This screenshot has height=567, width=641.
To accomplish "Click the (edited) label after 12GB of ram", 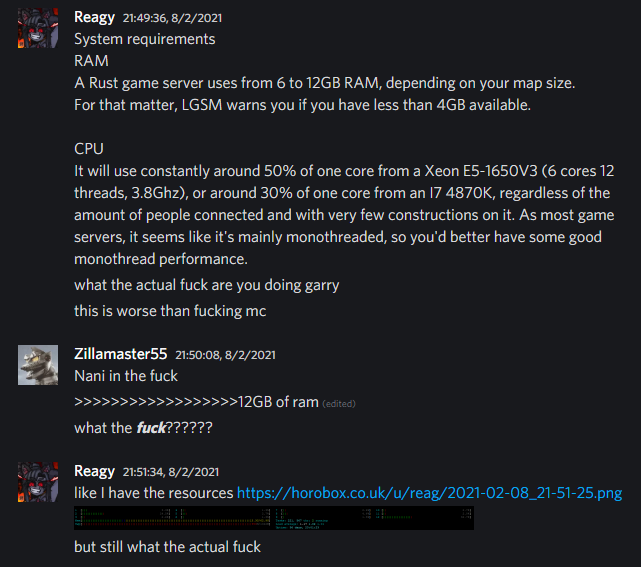I will point(339,404).
